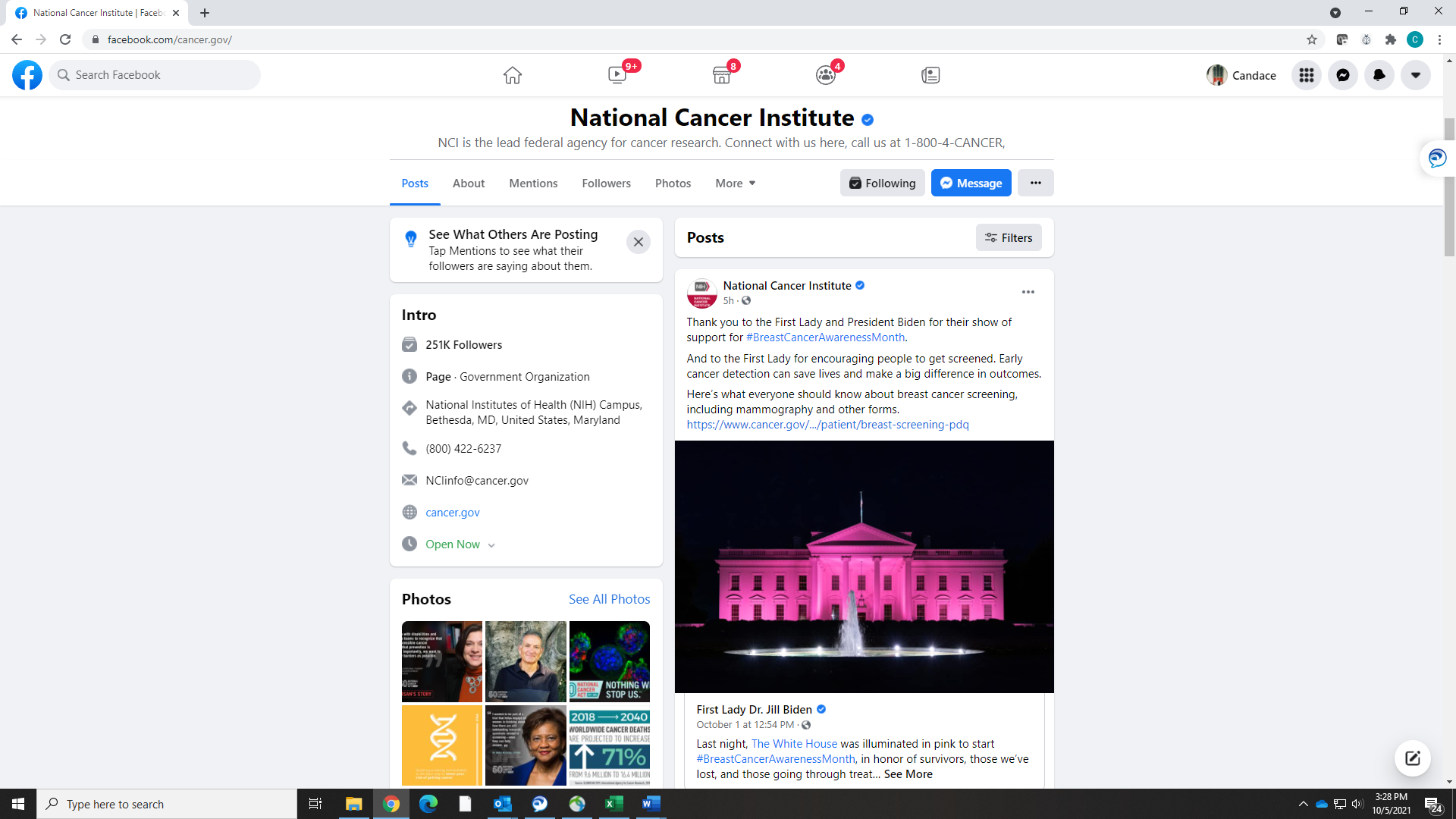Open Facebook Home feed icon
This screenshot has width=1456, height=819.
point(513,75)
